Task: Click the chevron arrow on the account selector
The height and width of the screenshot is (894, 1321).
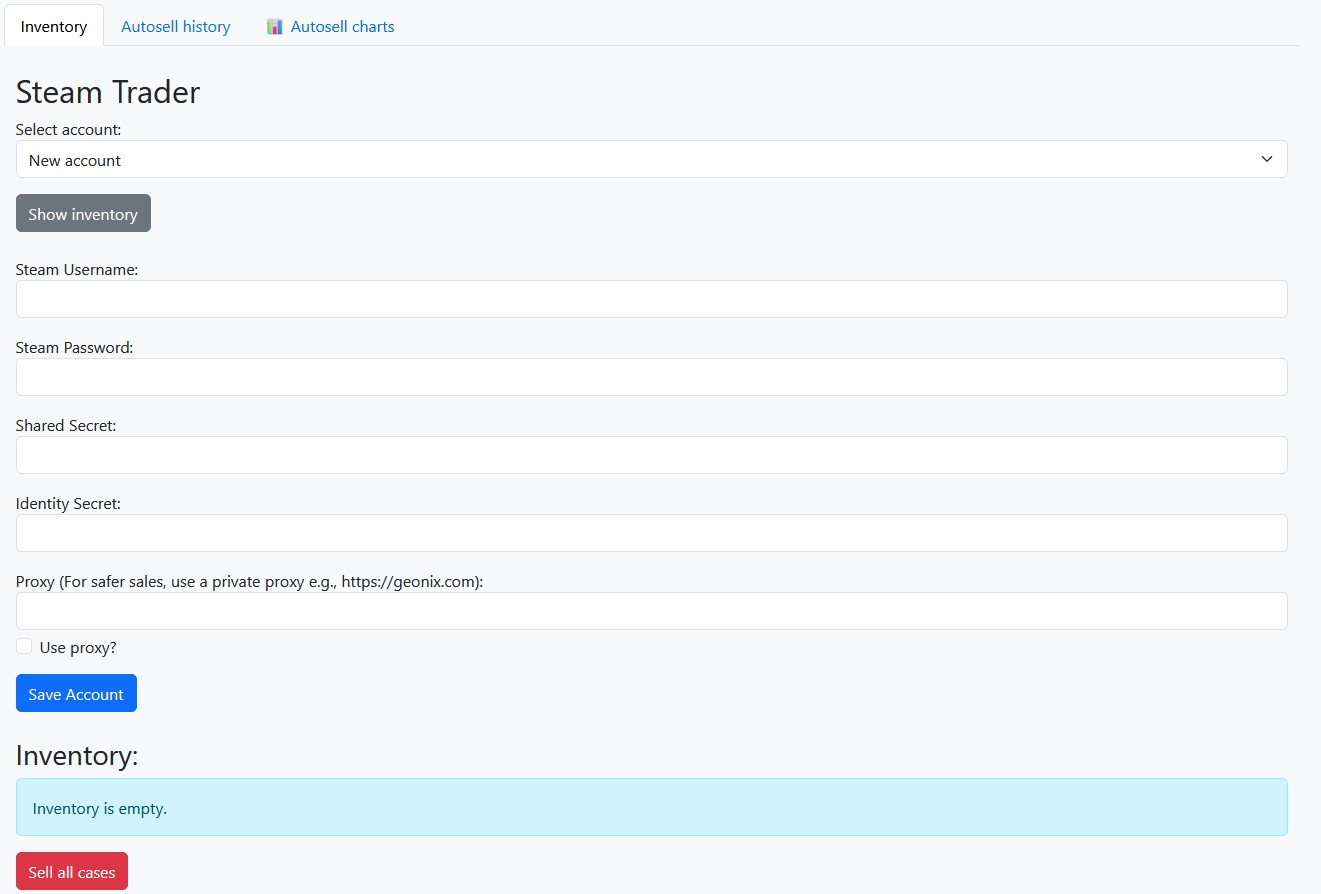Action: (x=1266, y=160)
